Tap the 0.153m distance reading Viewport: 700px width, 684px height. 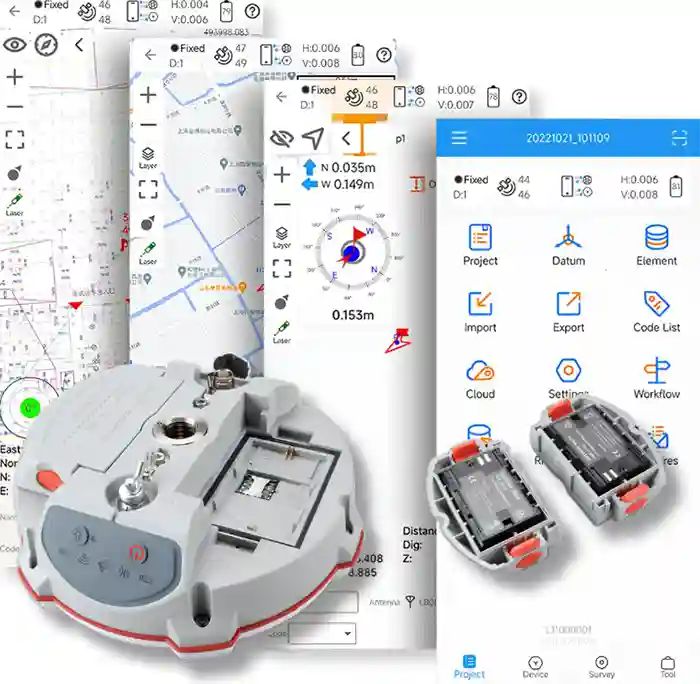click(353, 315)
